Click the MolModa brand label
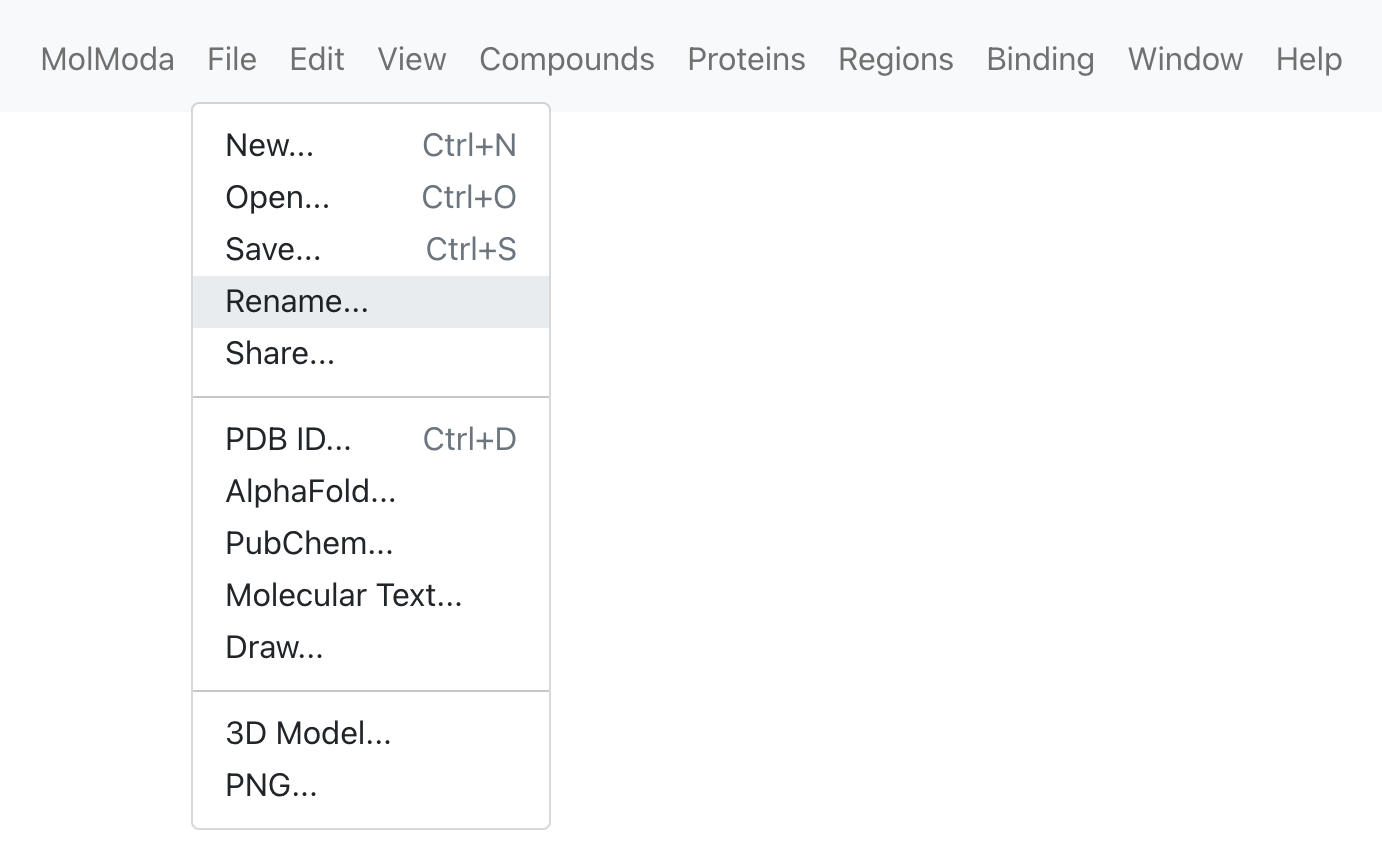Image resolution: width=1382 pixels, height=854 pixels. [107, 59]
